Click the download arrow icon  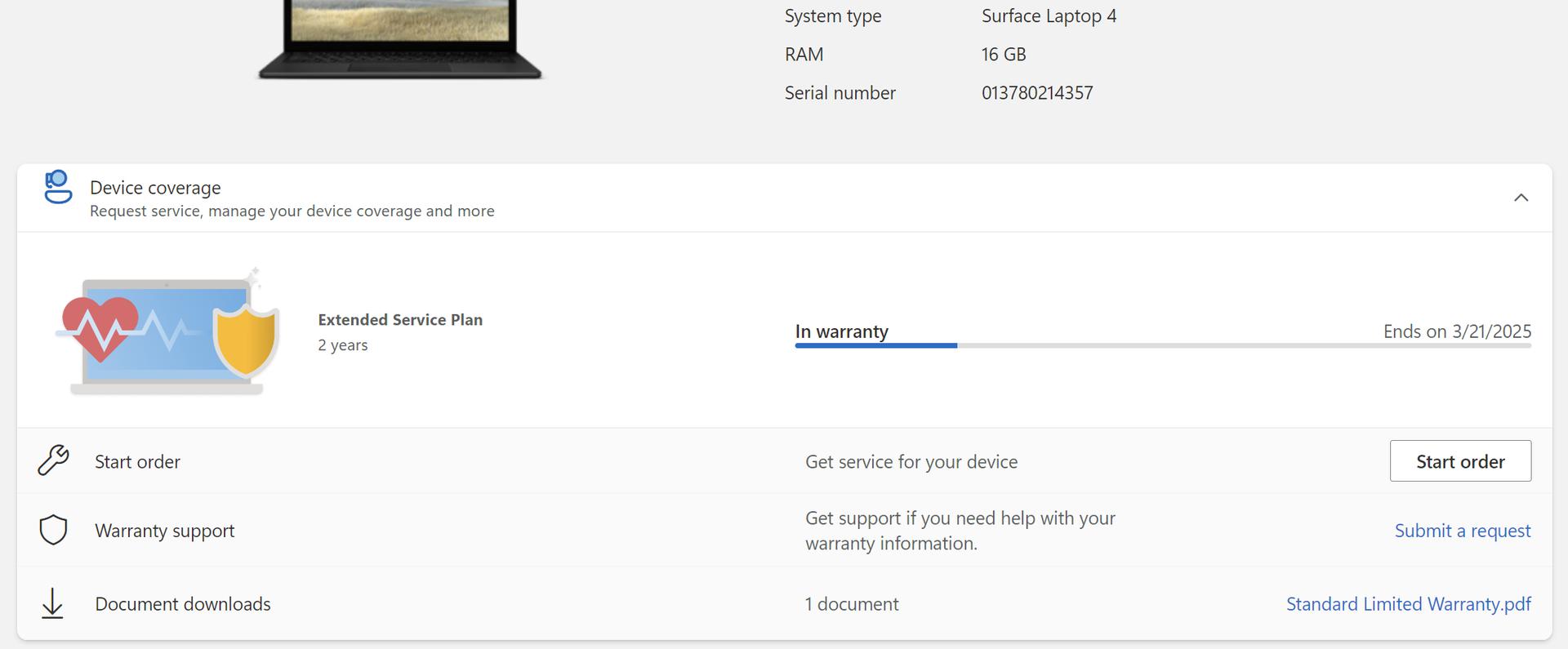52,603
